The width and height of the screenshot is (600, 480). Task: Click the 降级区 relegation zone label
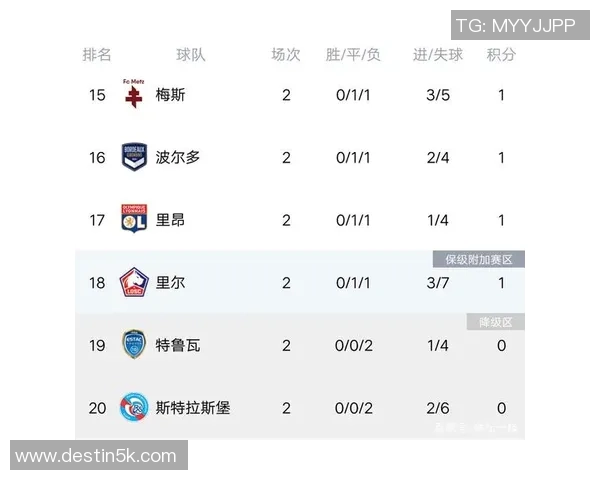point(496,322)
